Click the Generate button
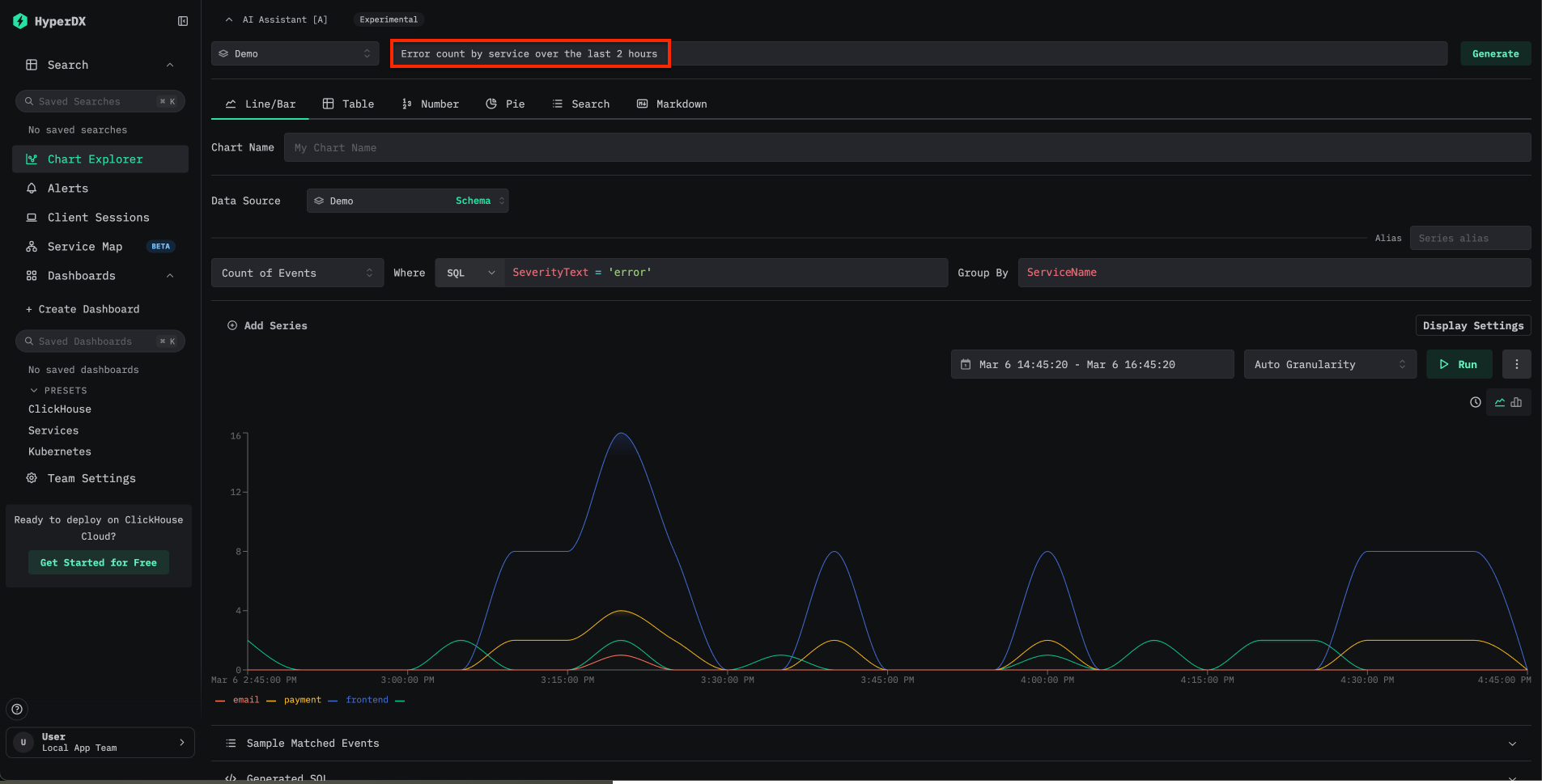This screenshot has height=784, width=1542. (x=1495, y=54)
